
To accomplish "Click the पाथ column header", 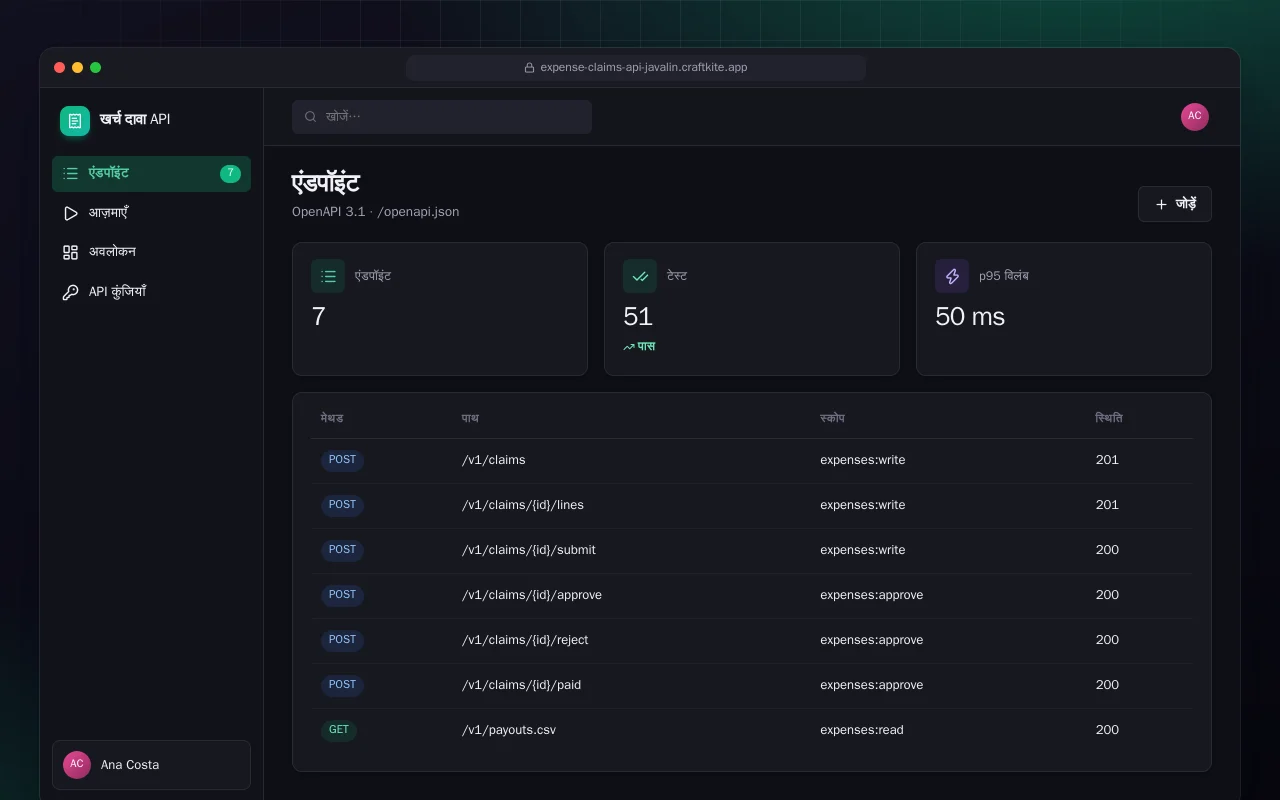I will (x=470, y=419).
